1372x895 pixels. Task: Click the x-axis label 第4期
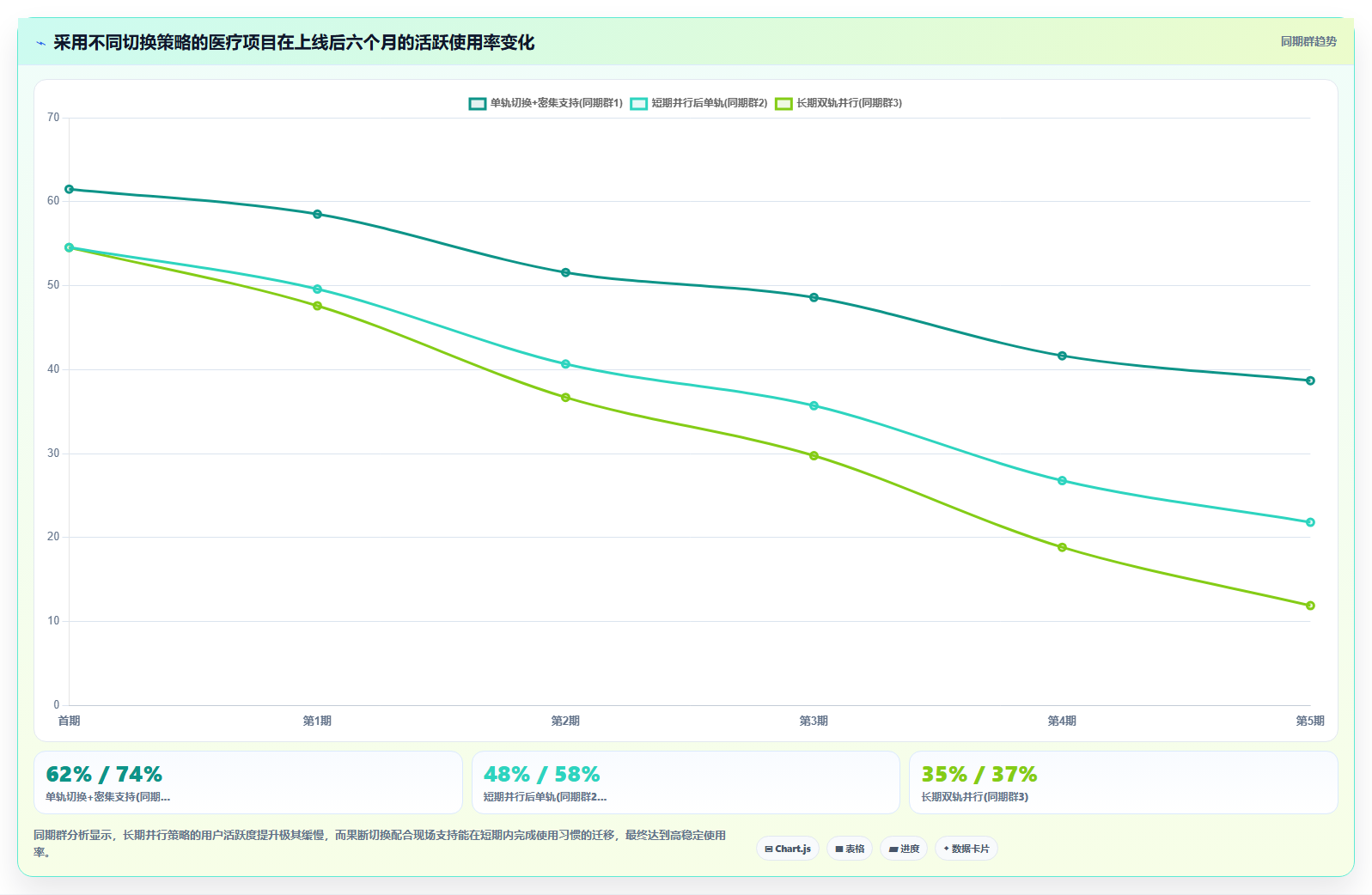point(1062,721)
